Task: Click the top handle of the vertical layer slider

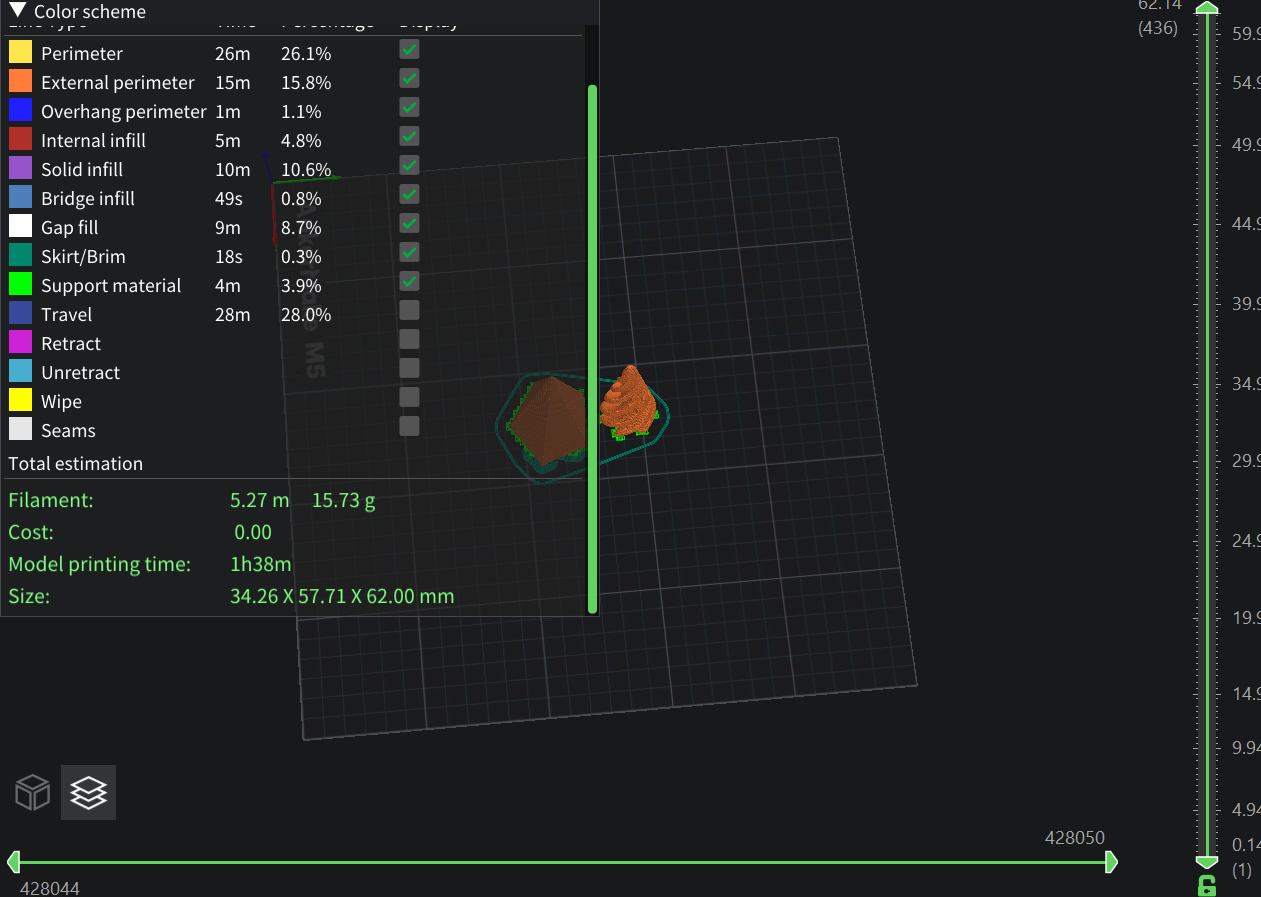Action: (x=1207, y=9)
